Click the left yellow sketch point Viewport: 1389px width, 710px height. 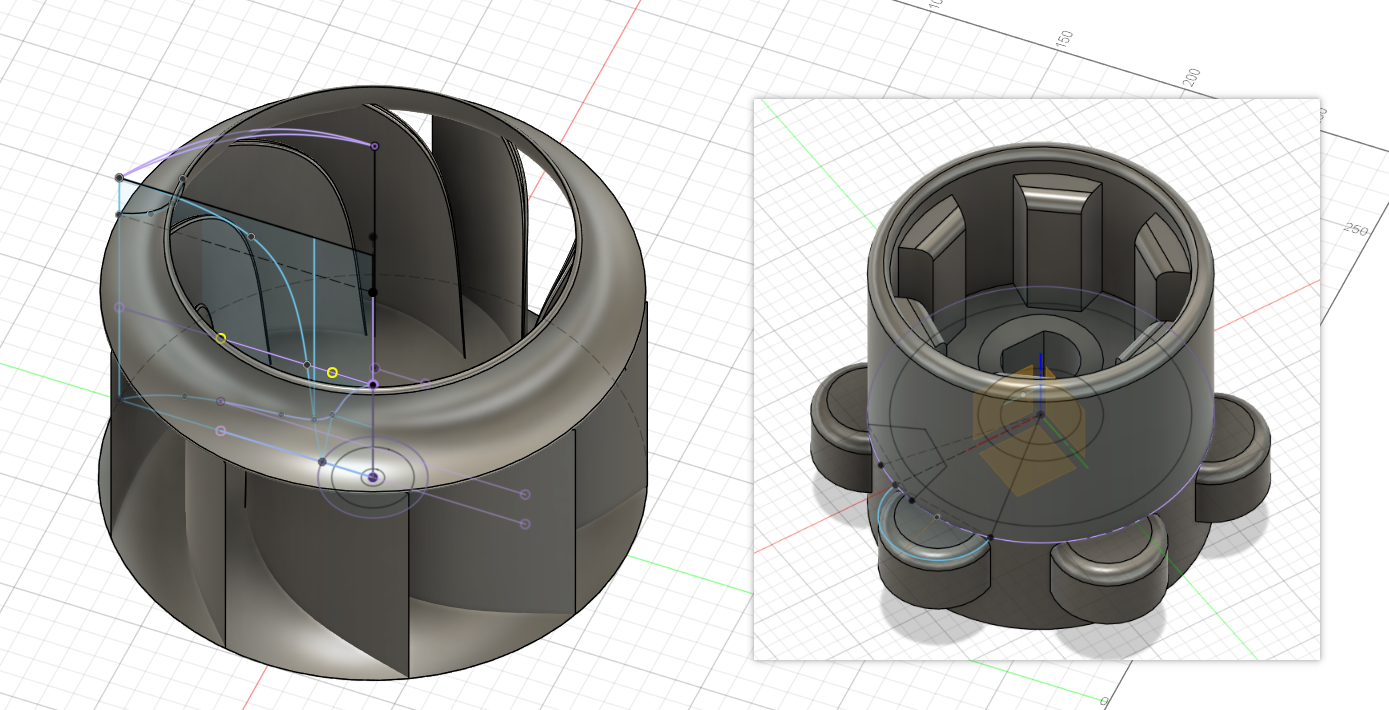tap(221, 338)
